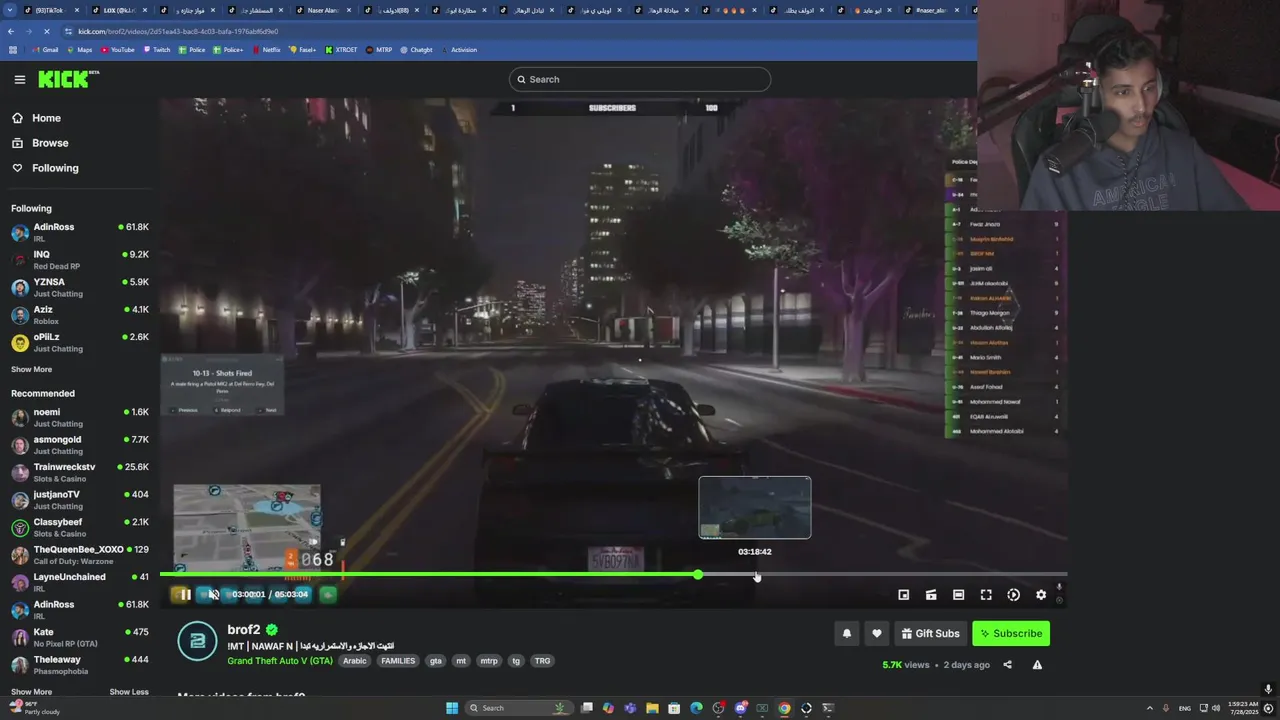Screen dimensions: 1280x720
Task: Open YZNSA channel in Following list
Action: [80, 287]
